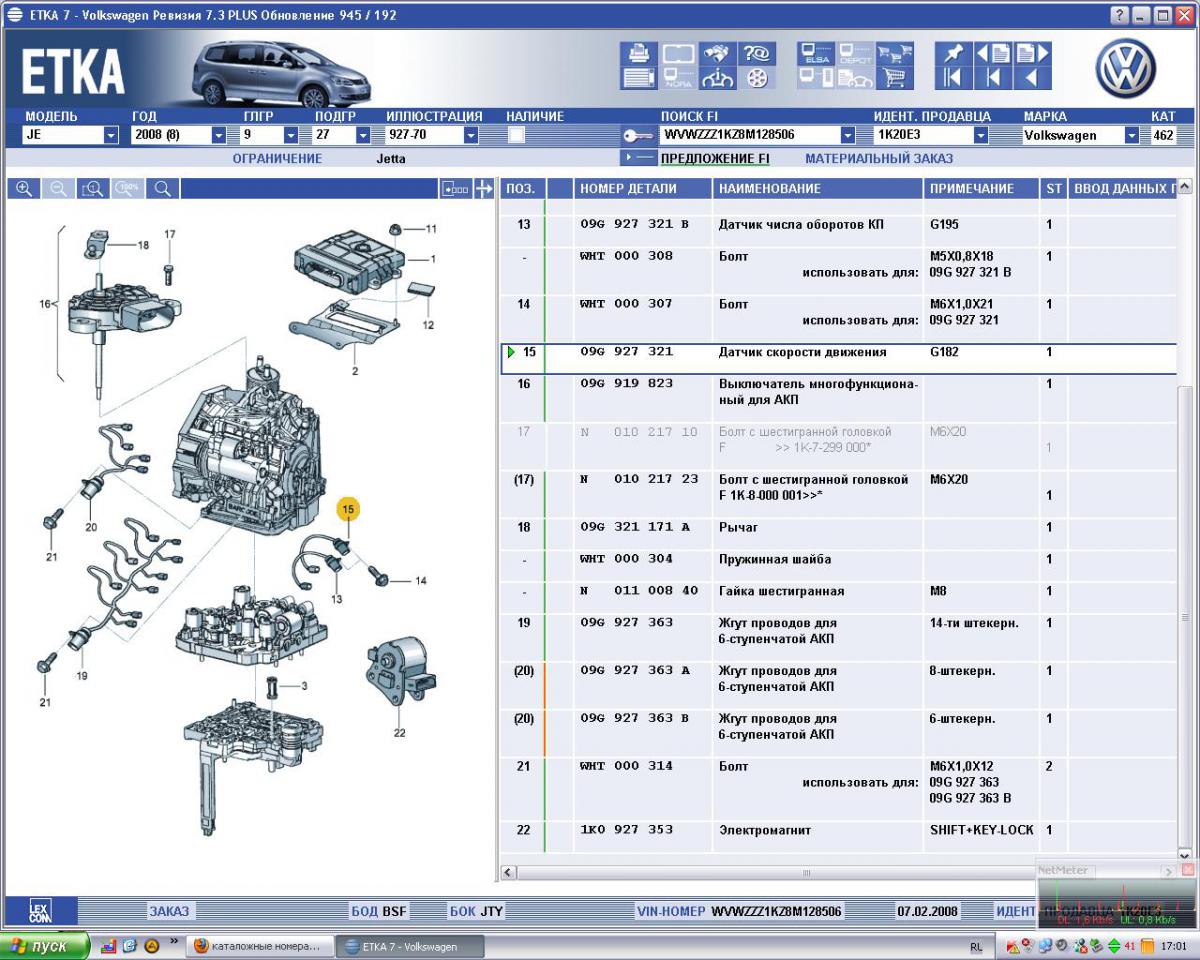The image size is (1200, 960).
Task: Click Гайка шестигранная part name
Action: [x=781, y=591]
